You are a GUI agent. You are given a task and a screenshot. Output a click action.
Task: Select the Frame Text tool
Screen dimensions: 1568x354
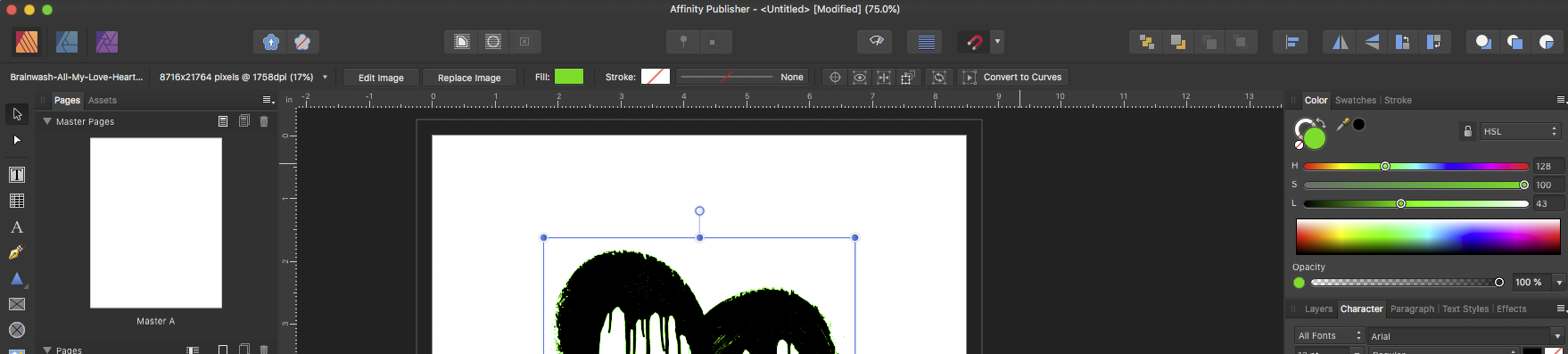[17, 175]
